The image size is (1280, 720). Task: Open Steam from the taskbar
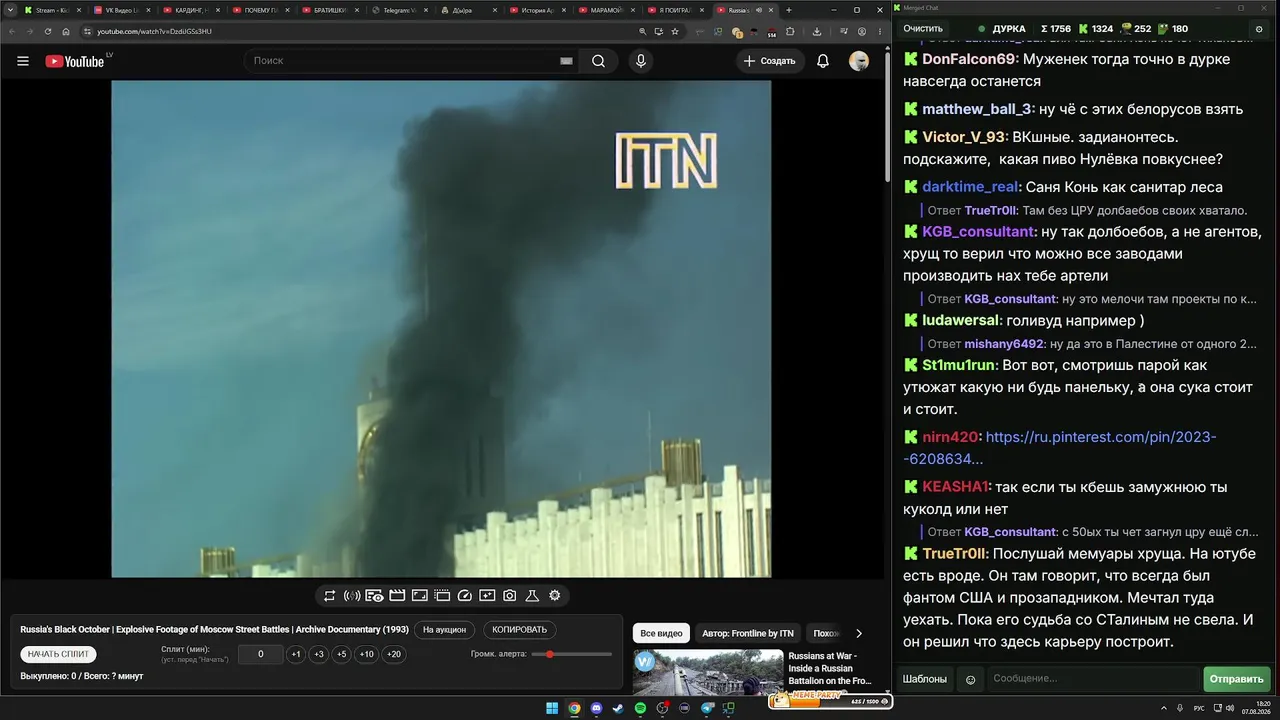tap(618, 708)
